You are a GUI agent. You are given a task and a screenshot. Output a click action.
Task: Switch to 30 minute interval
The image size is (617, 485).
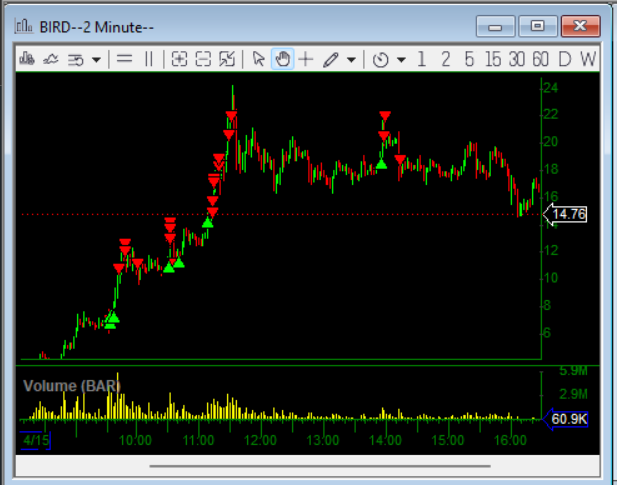click(517, 59)
